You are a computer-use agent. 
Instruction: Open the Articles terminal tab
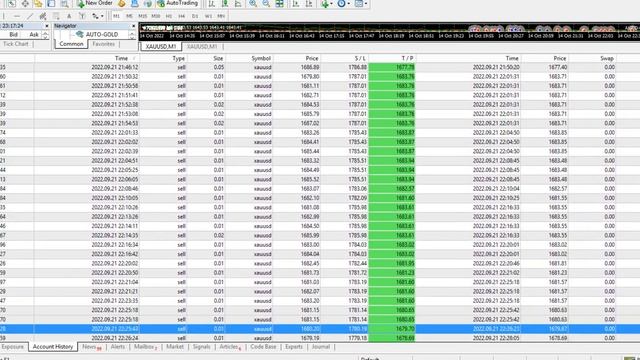[x=231, y=347]
